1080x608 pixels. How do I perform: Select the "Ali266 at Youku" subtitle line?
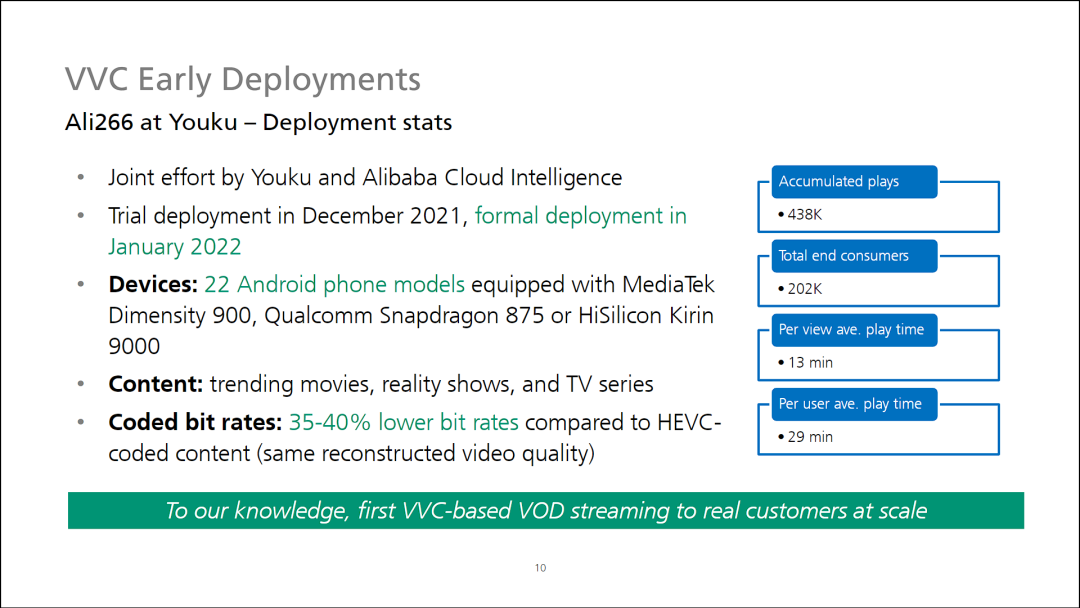click(x=258, y=123)
